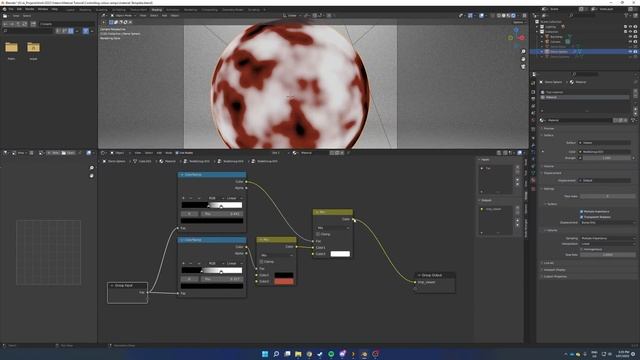The width and height of the screenshot is (640, 360).
Task: Click the blue Z axis gizmo ball
Action: pos(516,30)
